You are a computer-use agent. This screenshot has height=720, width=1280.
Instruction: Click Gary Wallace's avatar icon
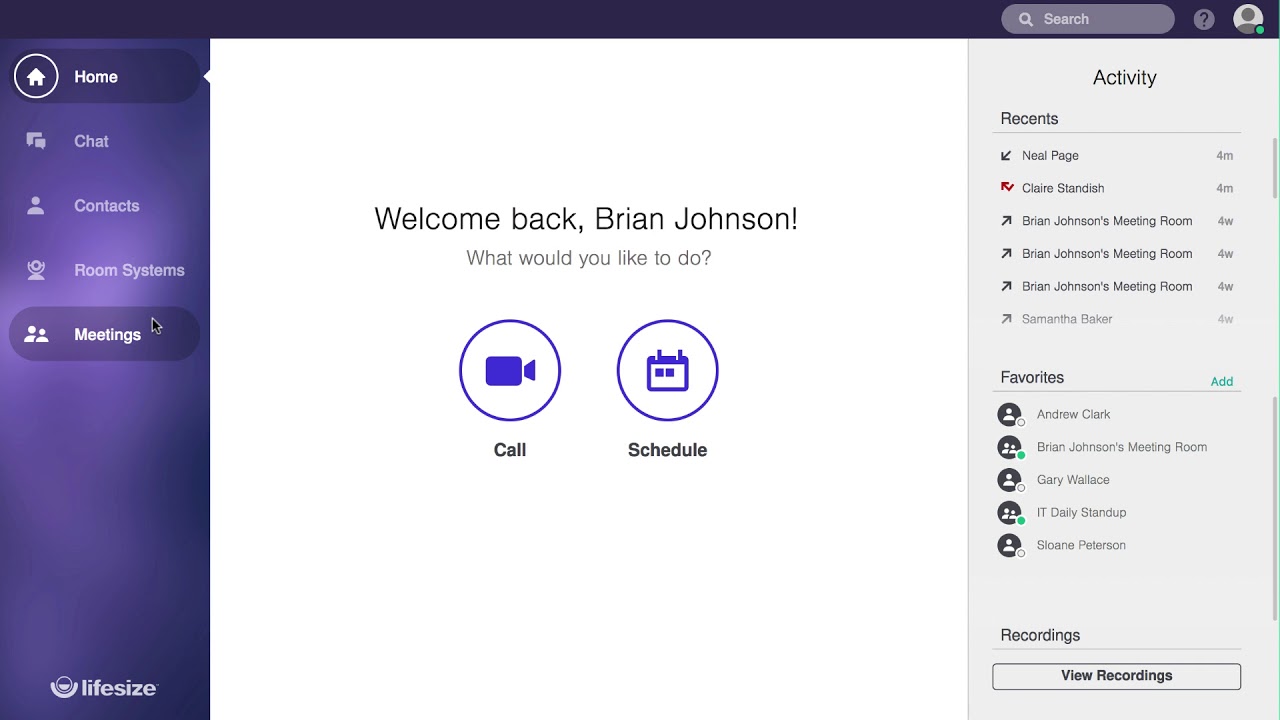click(x=1010, y=480)
